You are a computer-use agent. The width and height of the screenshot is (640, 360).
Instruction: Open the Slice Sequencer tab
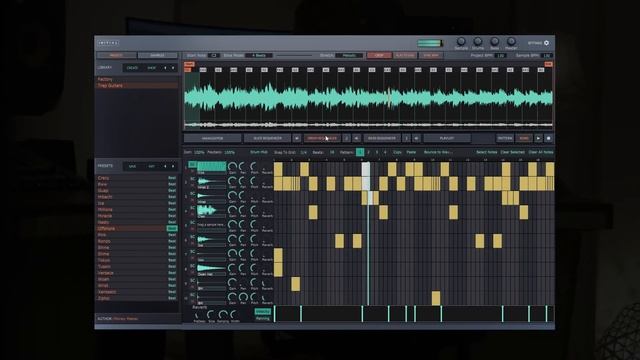267,138
